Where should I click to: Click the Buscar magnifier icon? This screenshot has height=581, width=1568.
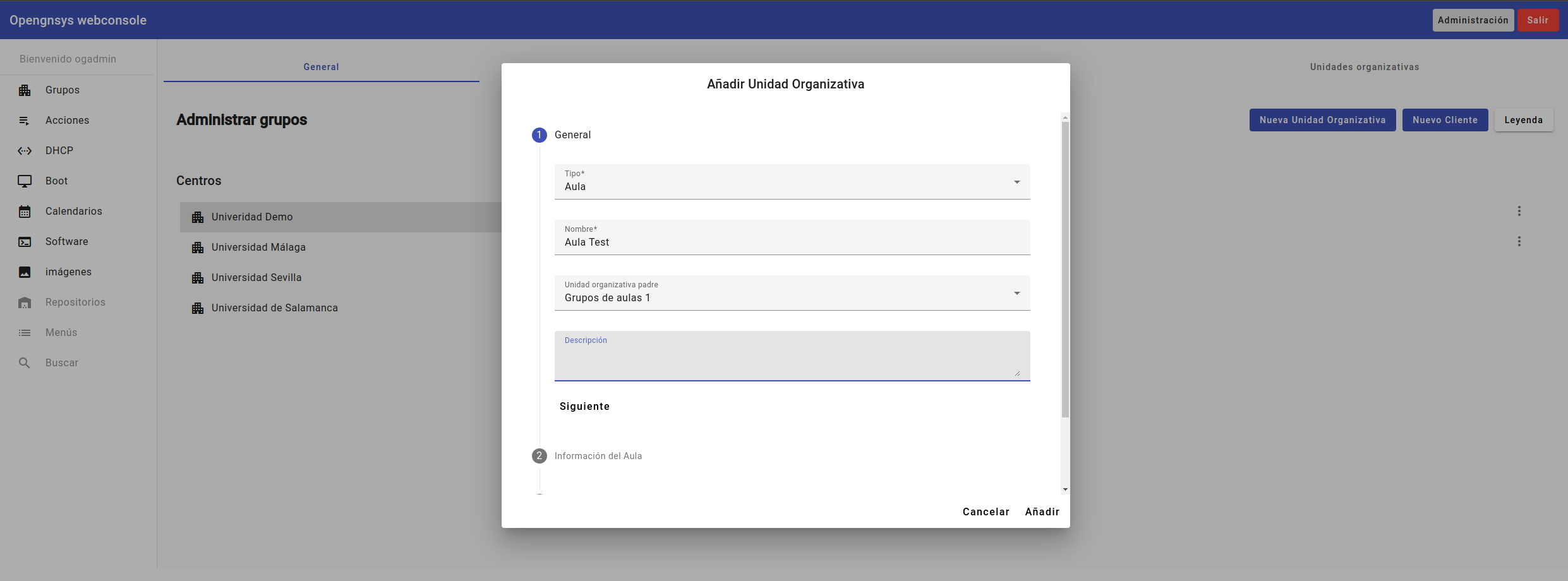pos(25,363)
